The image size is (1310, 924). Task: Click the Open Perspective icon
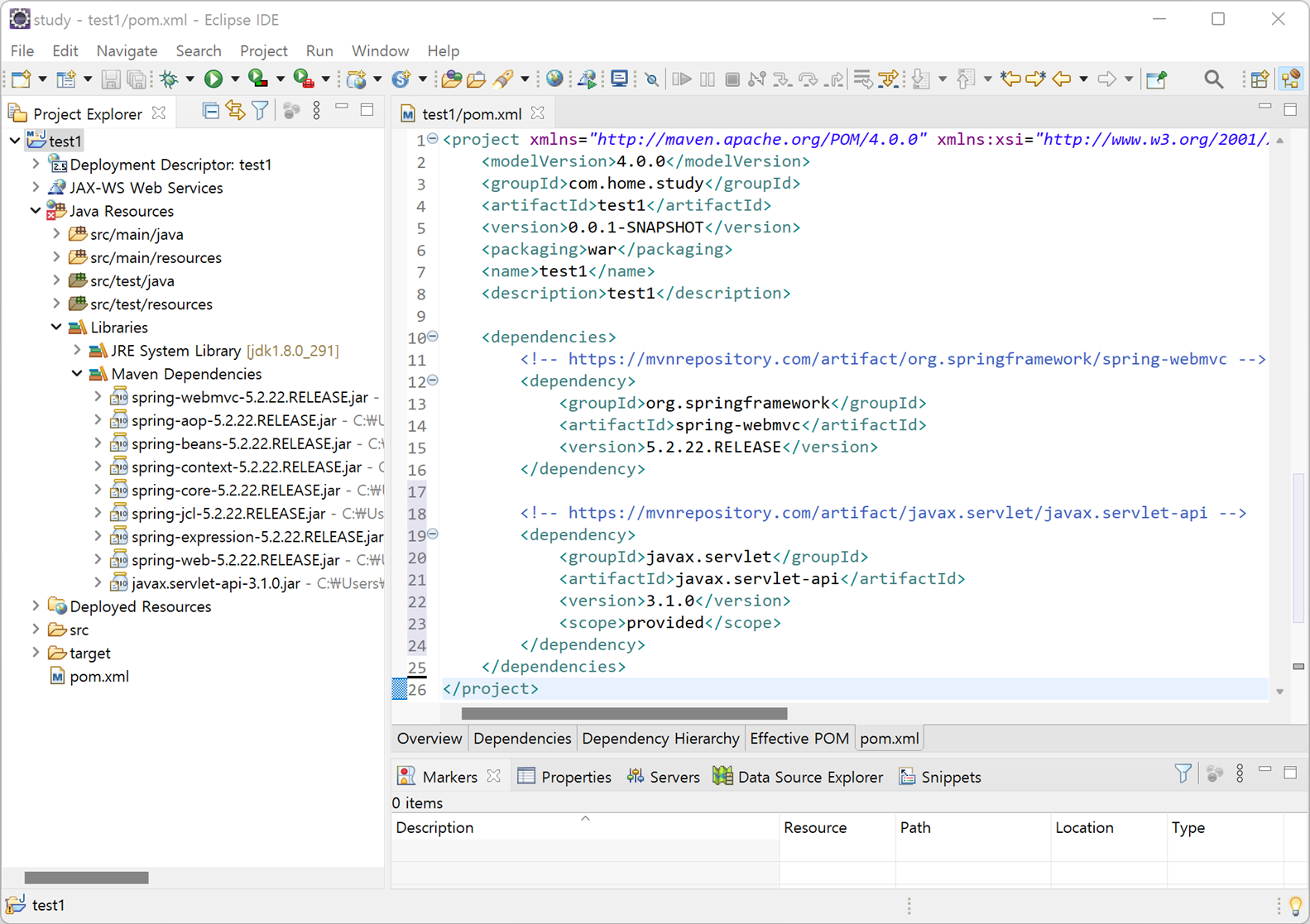(1260, 79)
